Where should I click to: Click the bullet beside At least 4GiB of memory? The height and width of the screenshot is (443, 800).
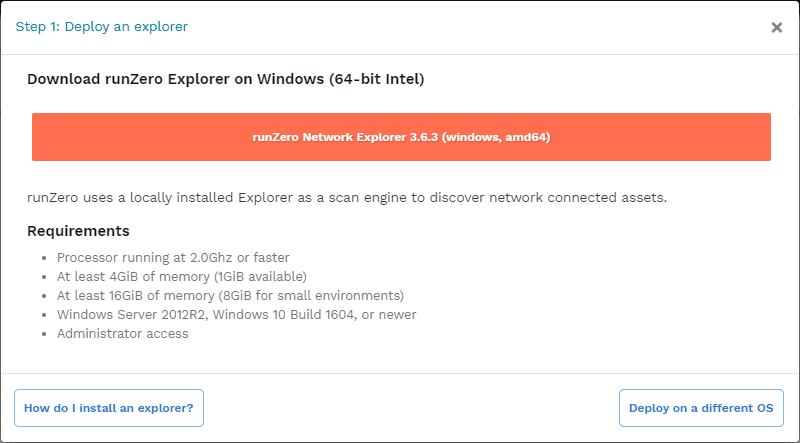click(45, 277)
